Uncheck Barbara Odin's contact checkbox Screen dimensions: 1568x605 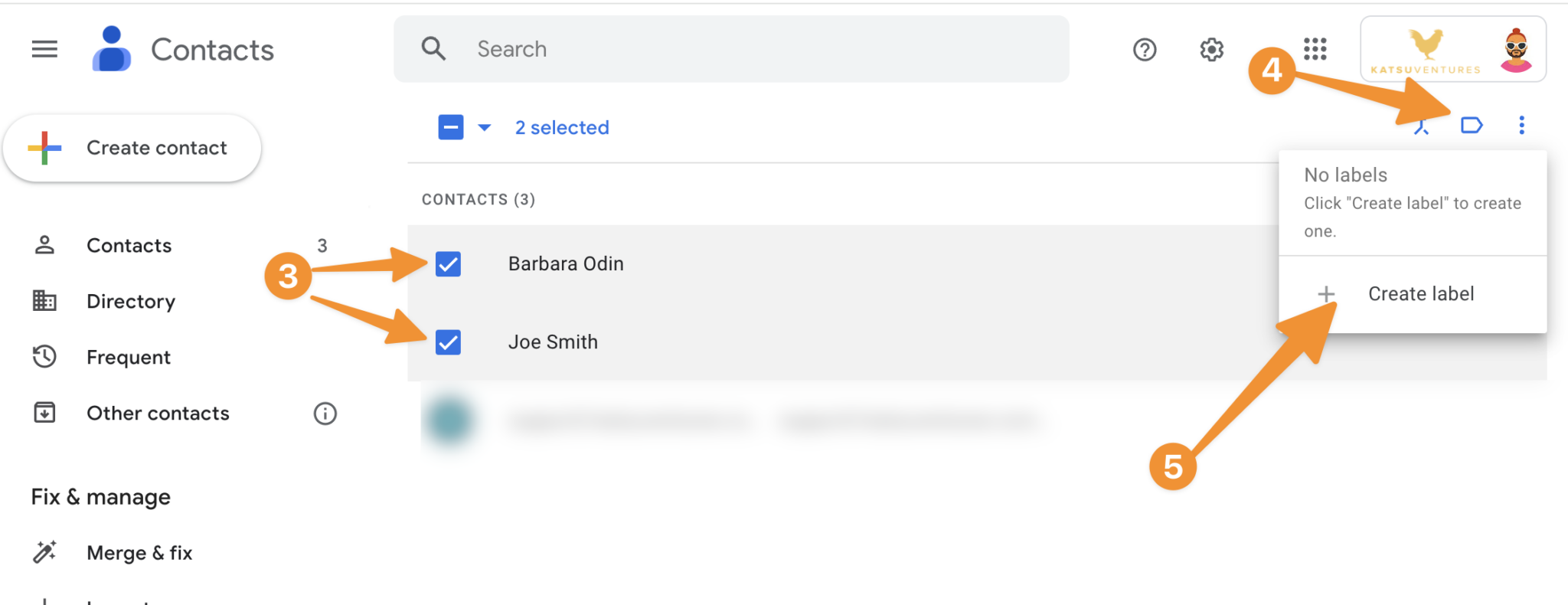[447, 264]
